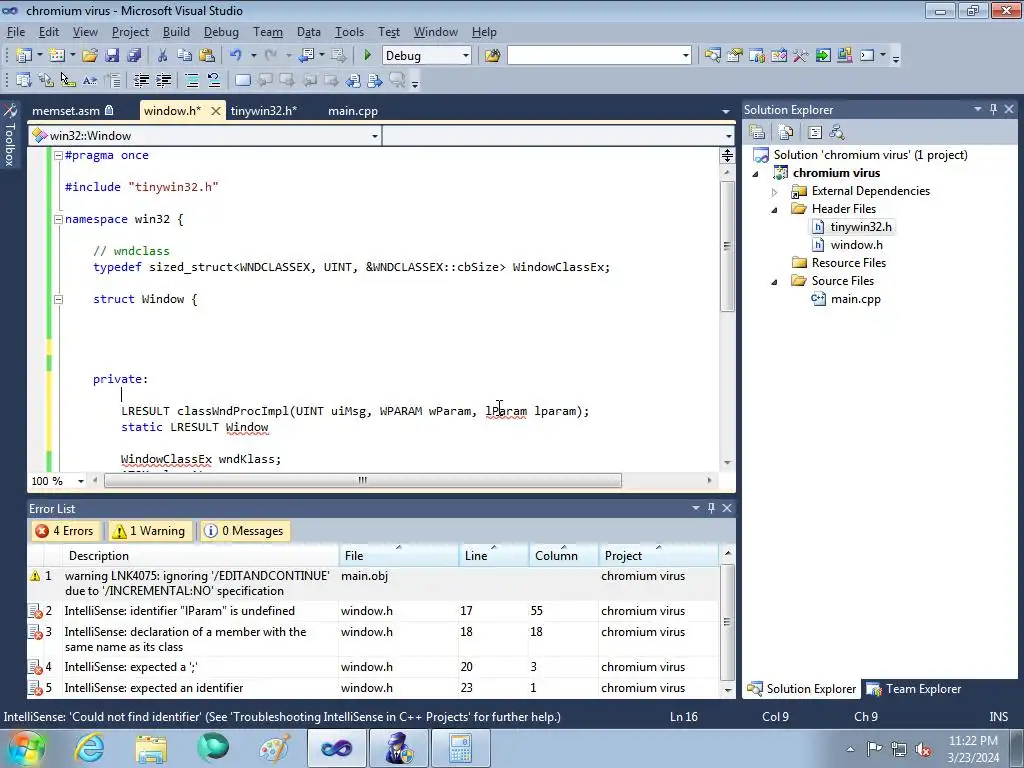Open the 100 % zoom dropdown
This screenshot has width=1024, height=768.
point(81,481)
